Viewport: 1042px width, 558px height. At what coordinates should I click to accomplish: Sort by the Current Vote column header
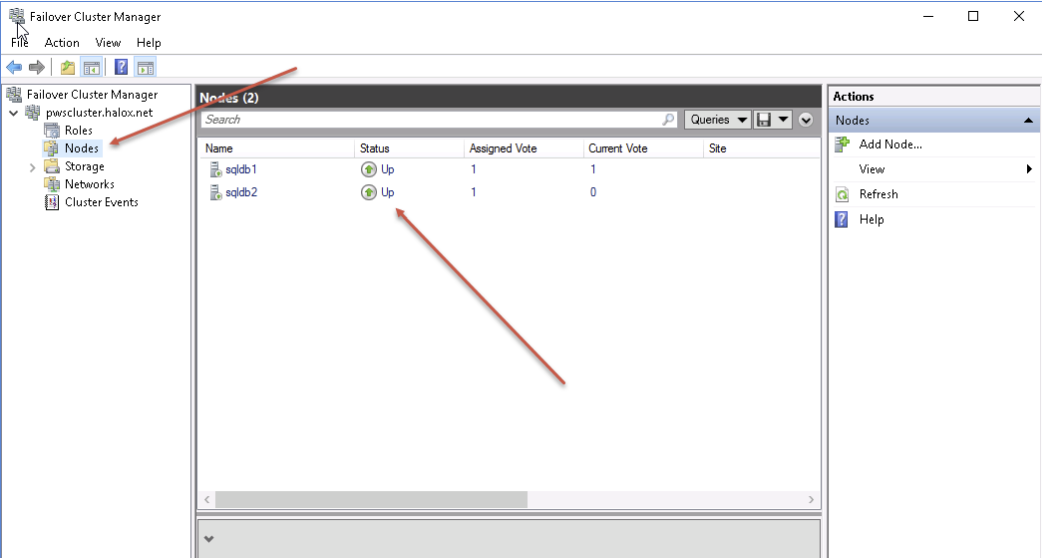pyautogui.click(x=643, y=148)
